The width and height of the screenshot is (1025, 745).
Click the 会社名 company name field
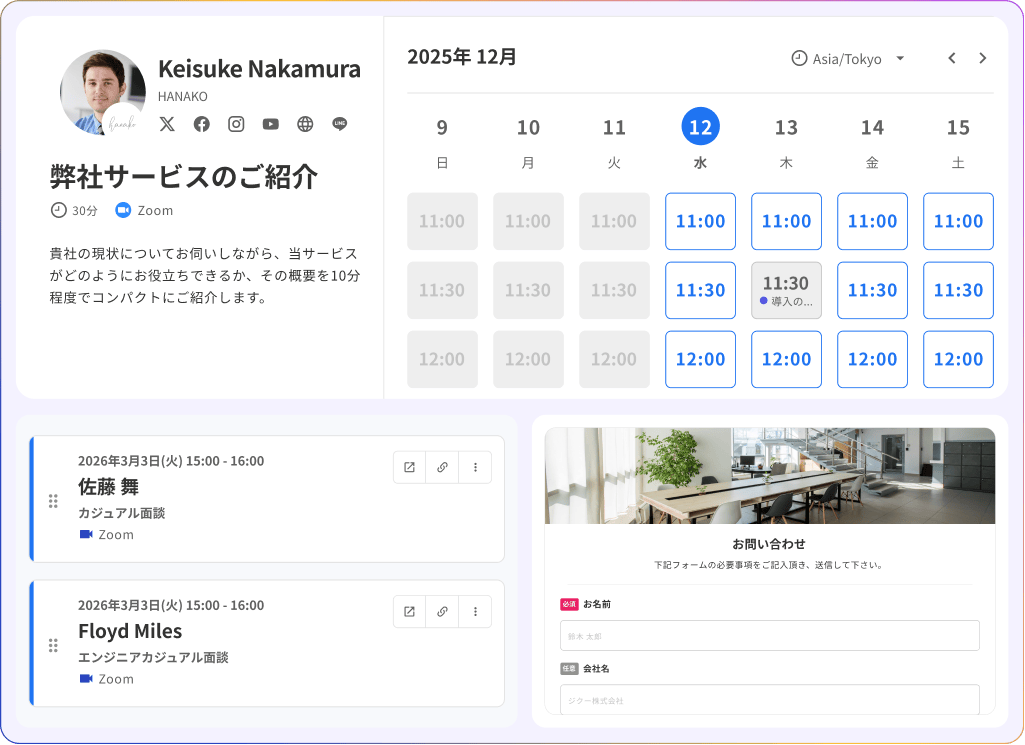769,699
